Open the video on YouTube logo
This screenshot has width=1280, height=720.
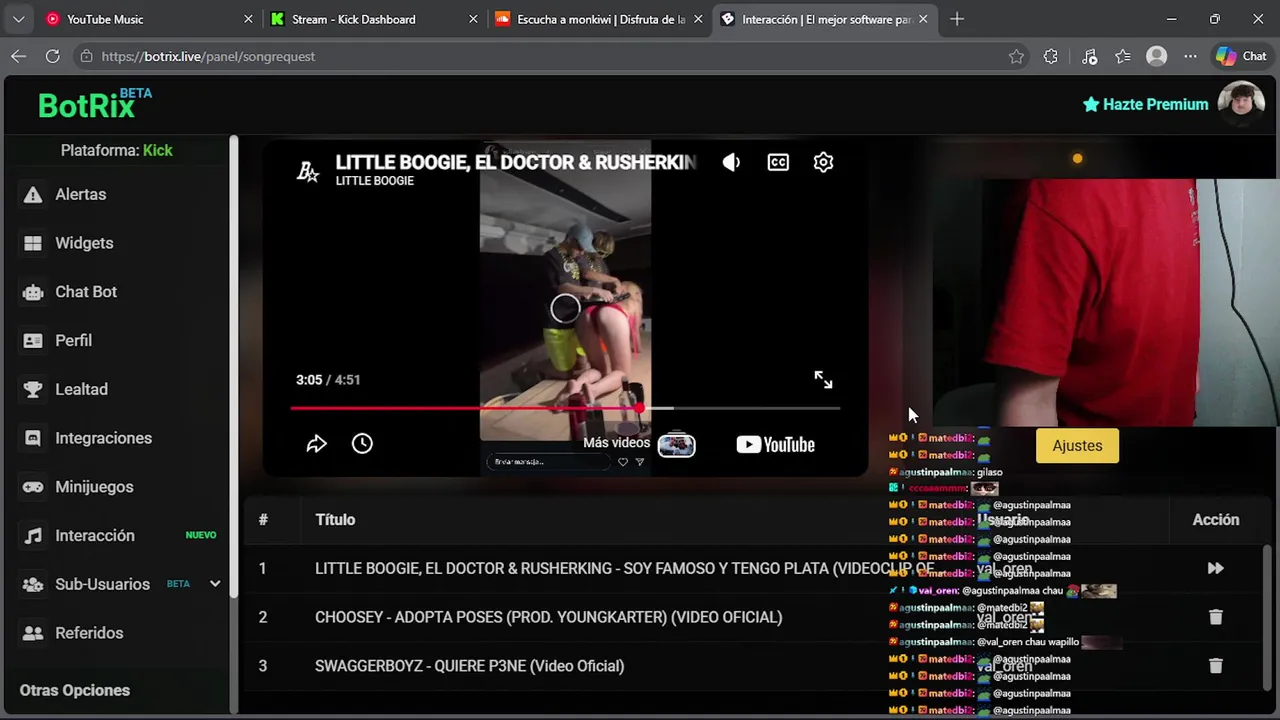point(775,445)
